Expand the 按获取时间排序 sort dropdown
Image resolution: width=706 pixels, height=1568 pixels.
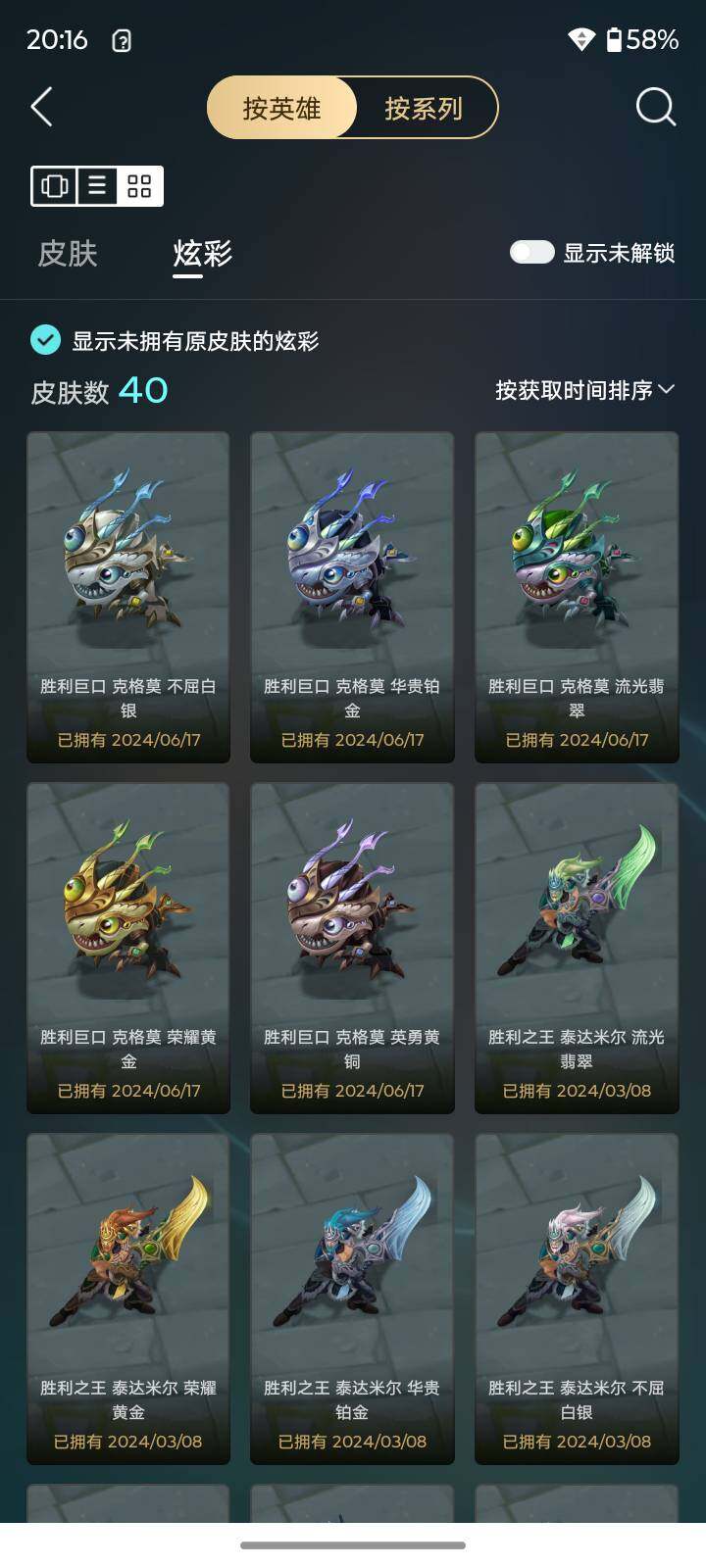click(584, 390)
